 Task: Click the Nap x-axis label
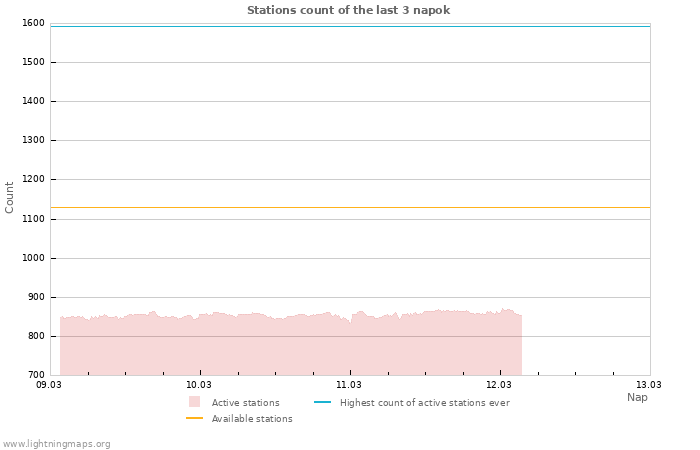(x=637, y=397)
